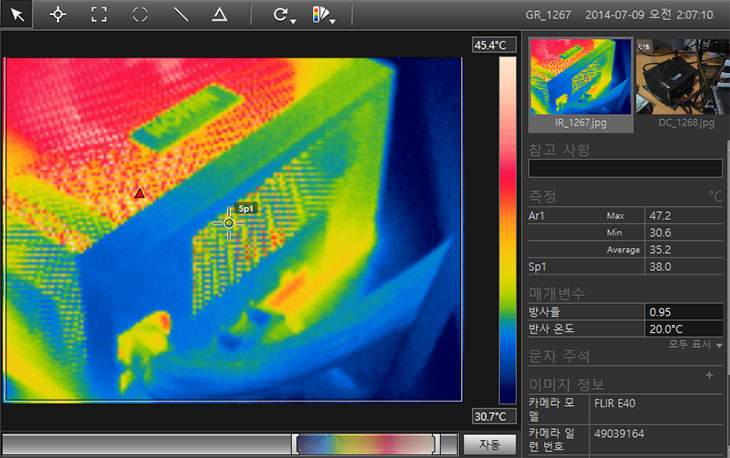730x458 pixels.
Task: Click the 문자 주석 section header
Action: [x=559, y=357]
